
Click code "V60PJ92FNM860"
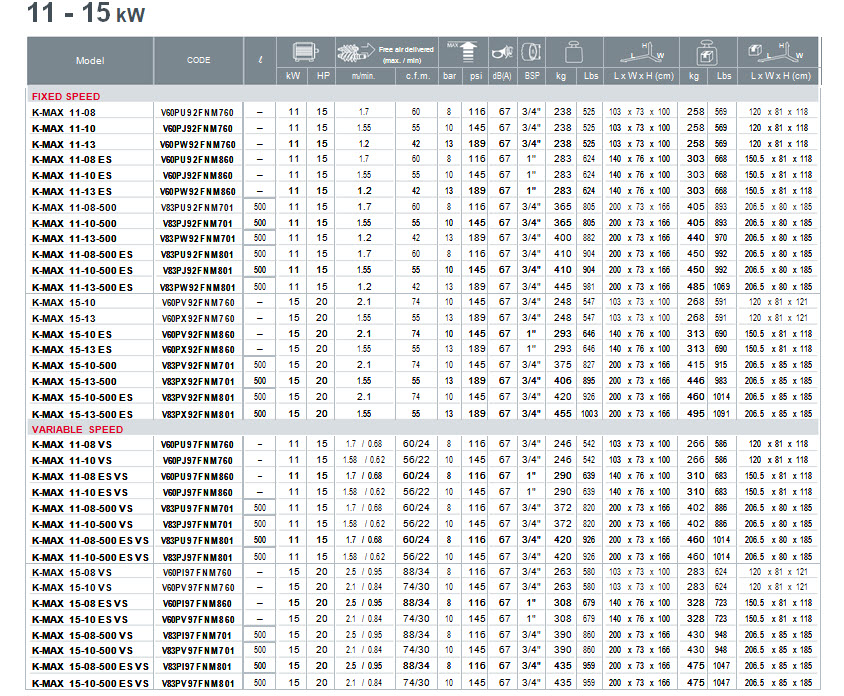[198, 176]
